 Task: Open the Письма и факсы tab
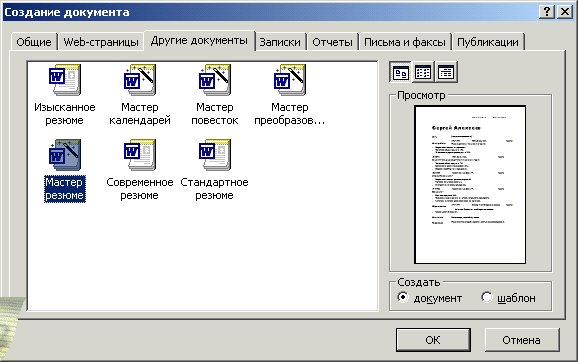coord(405,42)
